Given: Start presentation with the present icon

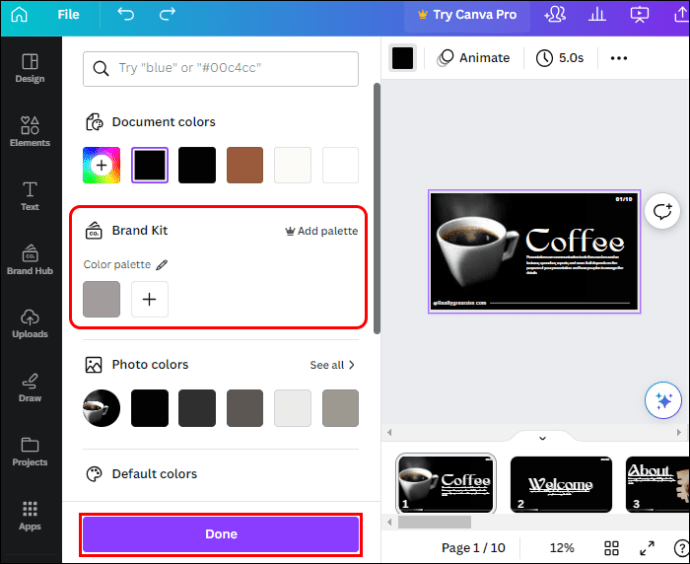Looking at the screenshot, I should [x=639, y=15].
